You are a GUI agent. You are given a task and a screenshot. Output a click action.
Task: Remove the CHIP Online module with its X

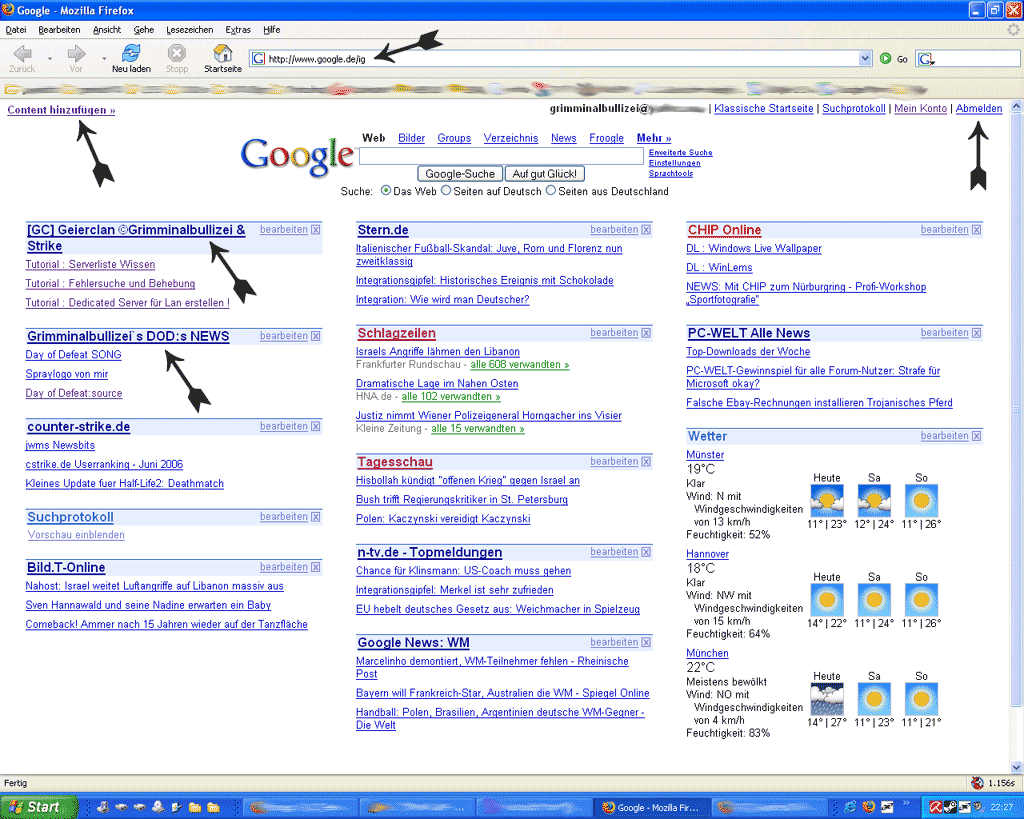coord(976,230)
